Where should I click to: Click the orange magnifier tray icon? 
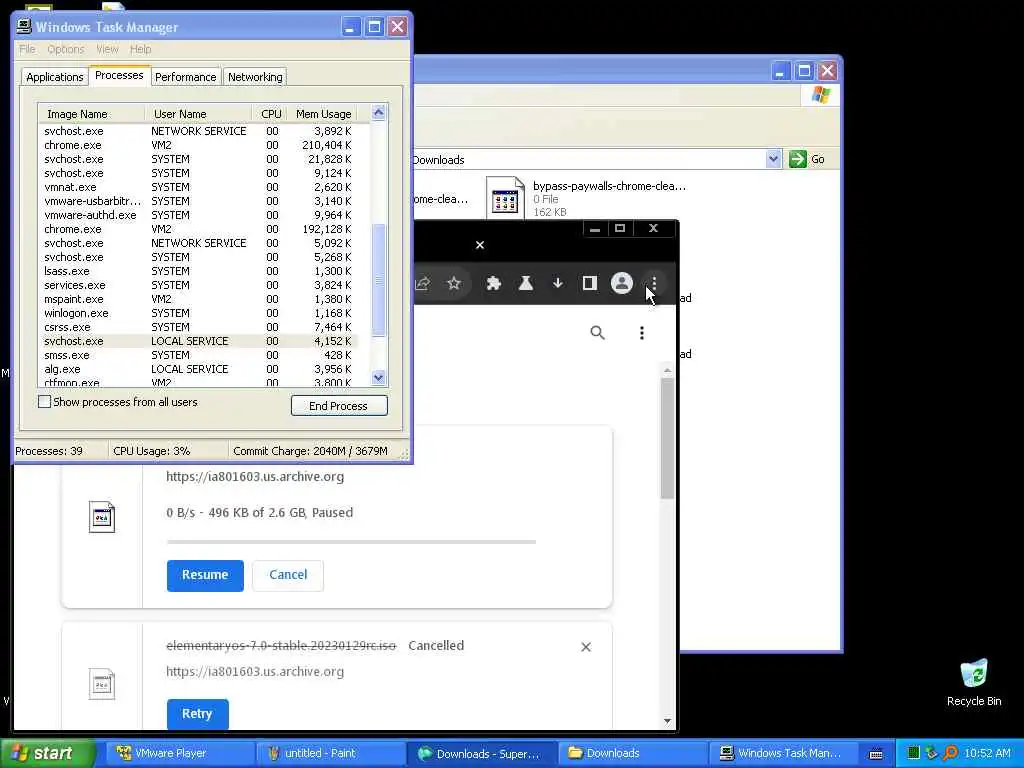pos(950,753)
